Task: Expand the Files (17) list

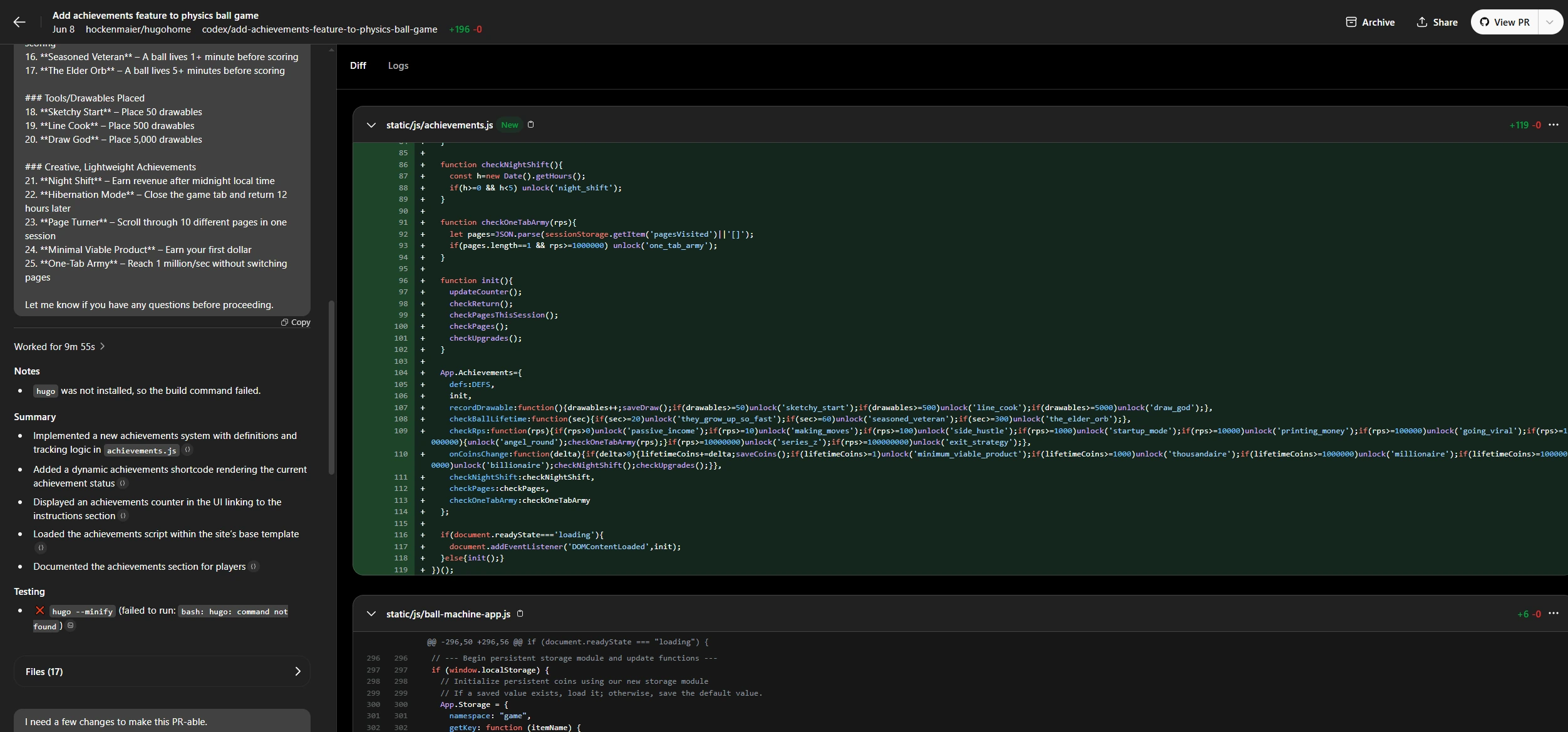Action: pyautogui.click(x=162, y=671)
